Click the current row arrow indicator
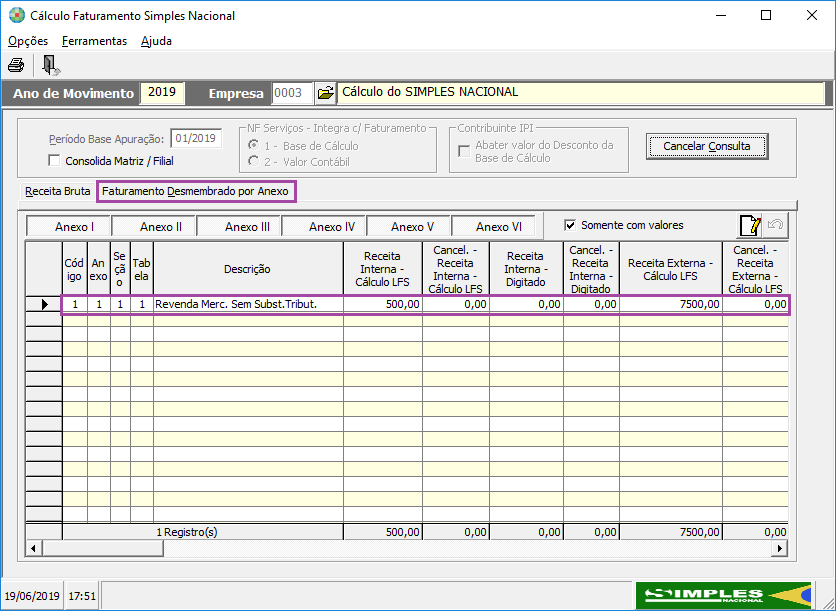The width and height of the screenshot is (836, 611). pos(44,304)
